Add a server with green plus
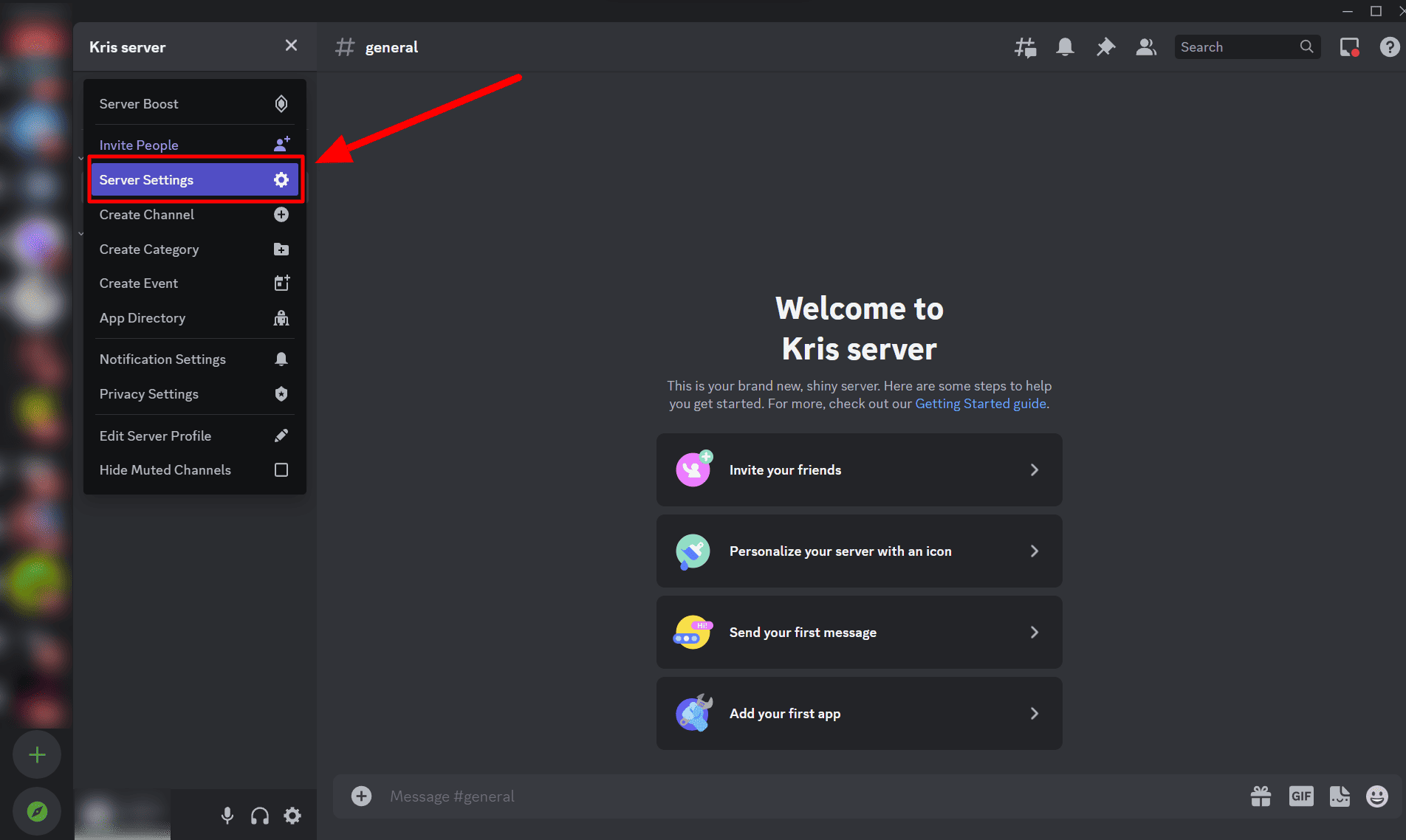This screenshot has height=840, width=1406. tap(37, 754)
